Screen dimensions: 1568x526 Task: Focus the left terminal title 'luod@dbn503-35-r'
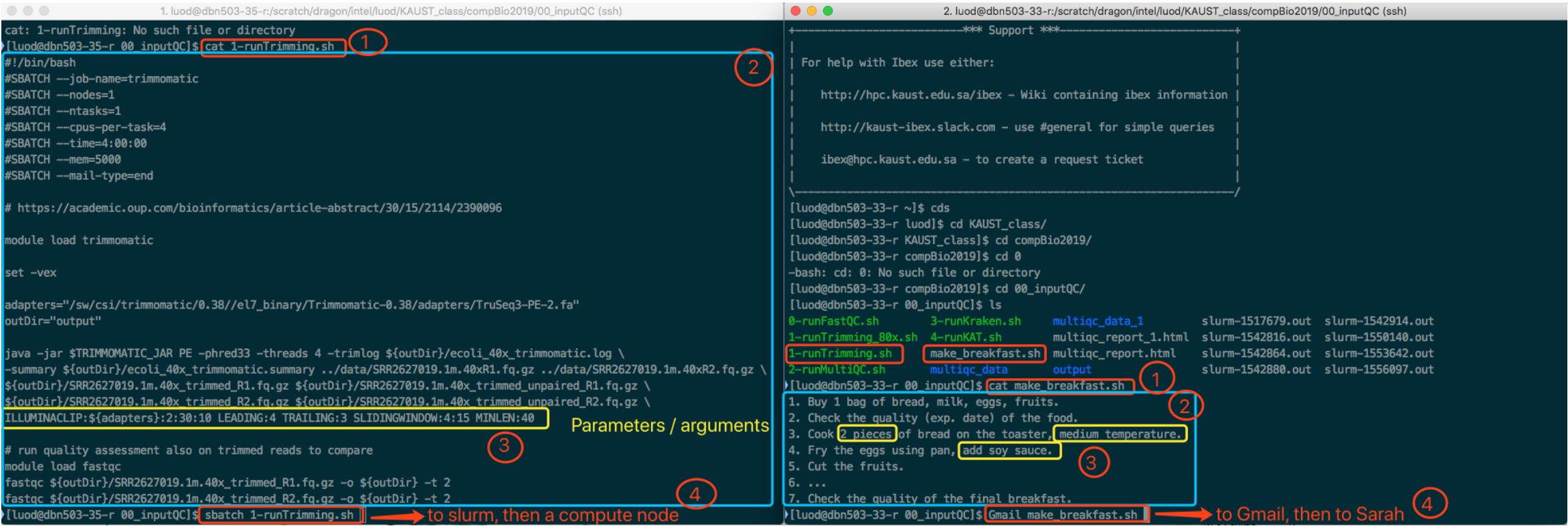tap(391, 11)
